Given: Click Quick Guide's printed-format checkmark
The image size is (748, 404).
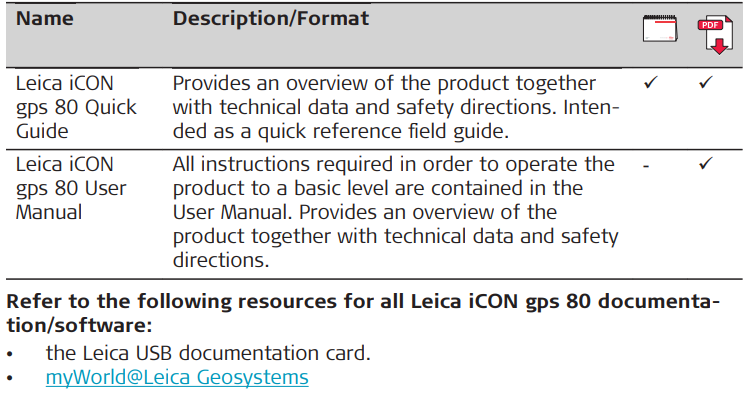Looking at the screenshot, I should point(651,83).
